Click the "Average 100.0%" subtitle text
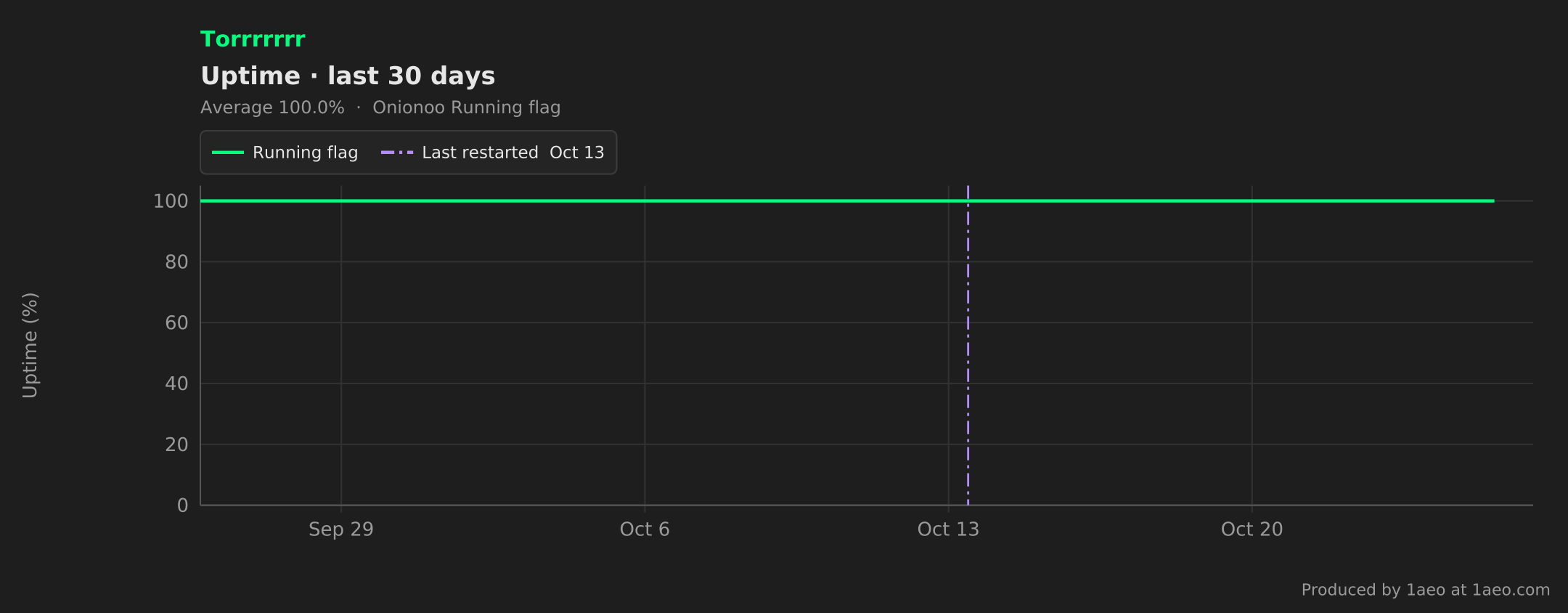Image resolution: width=1568 pixels, height=613 pixels. pyautogui.click(x=272, y=107)
